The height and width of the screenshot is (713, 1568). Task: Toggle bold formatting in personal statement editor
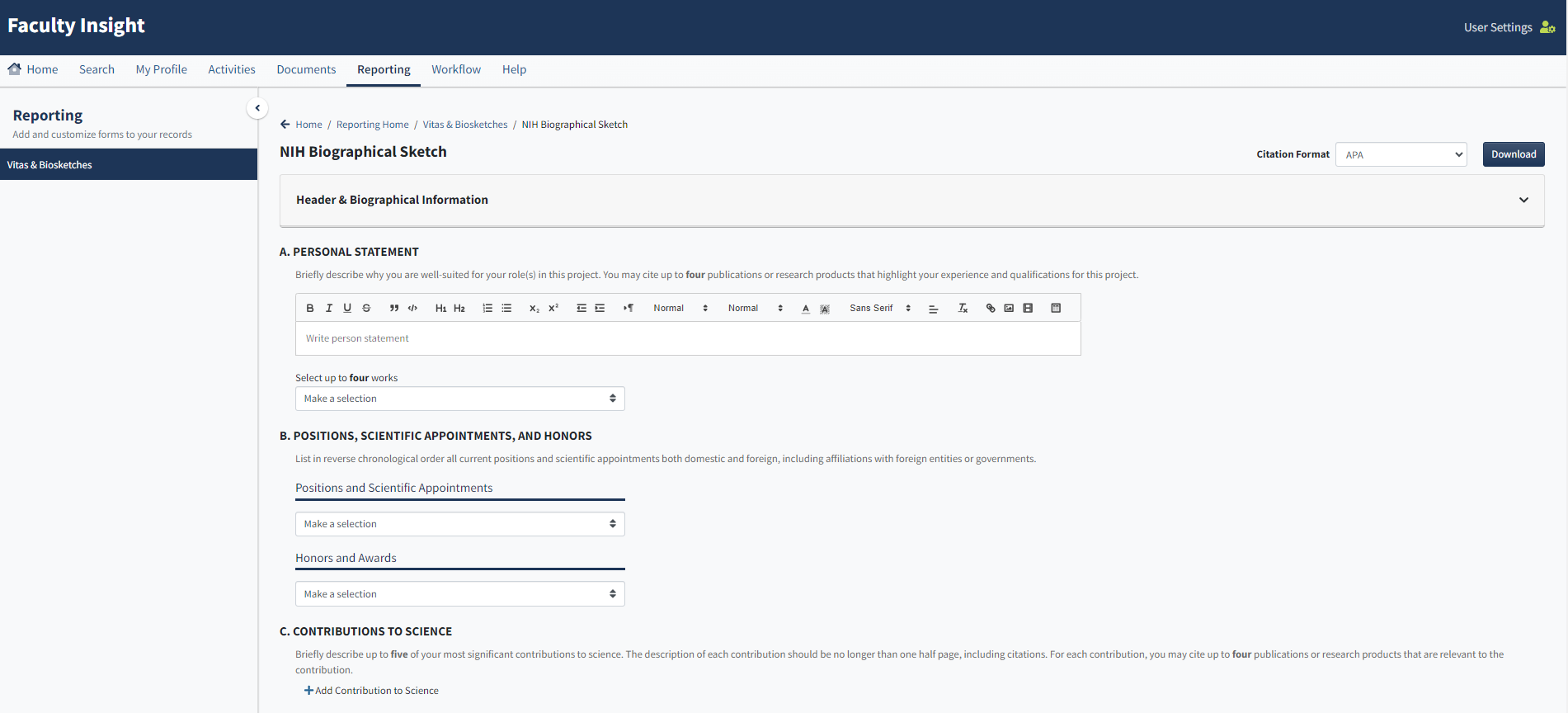click(x=310, y=308)
